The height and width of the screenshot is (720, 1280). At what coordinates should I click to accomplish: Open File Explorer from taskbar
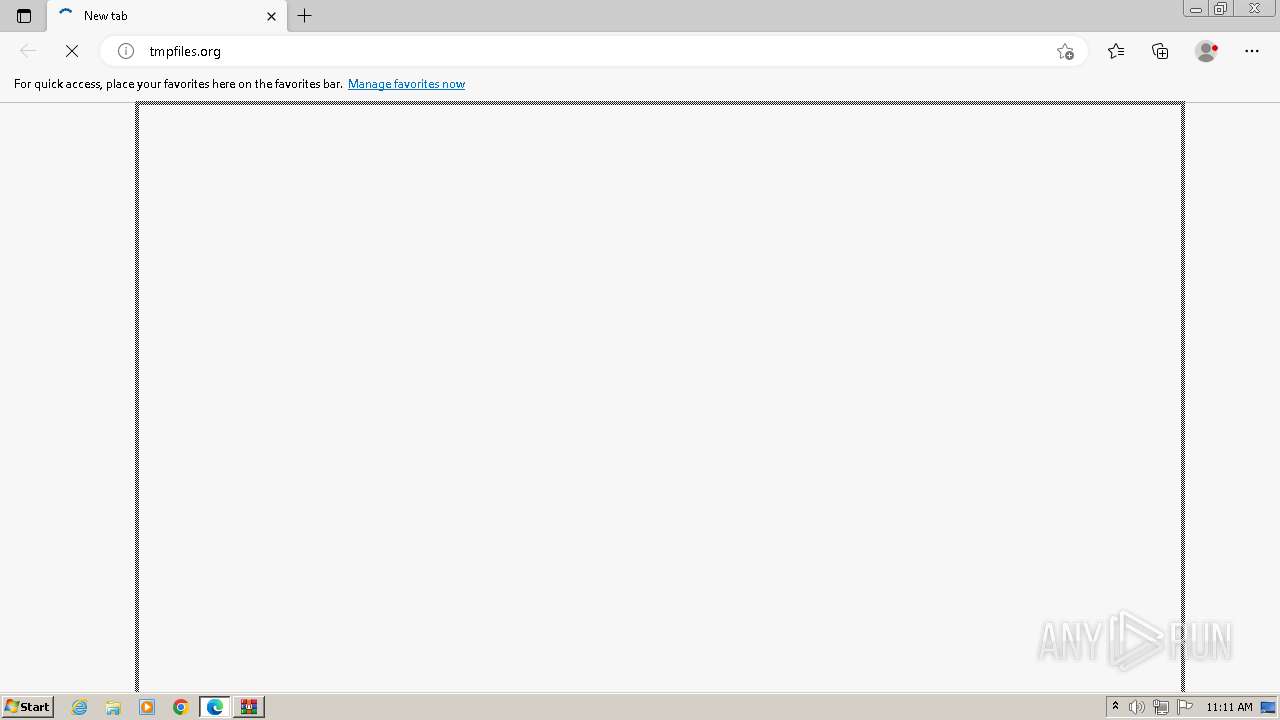coord(113,707)
